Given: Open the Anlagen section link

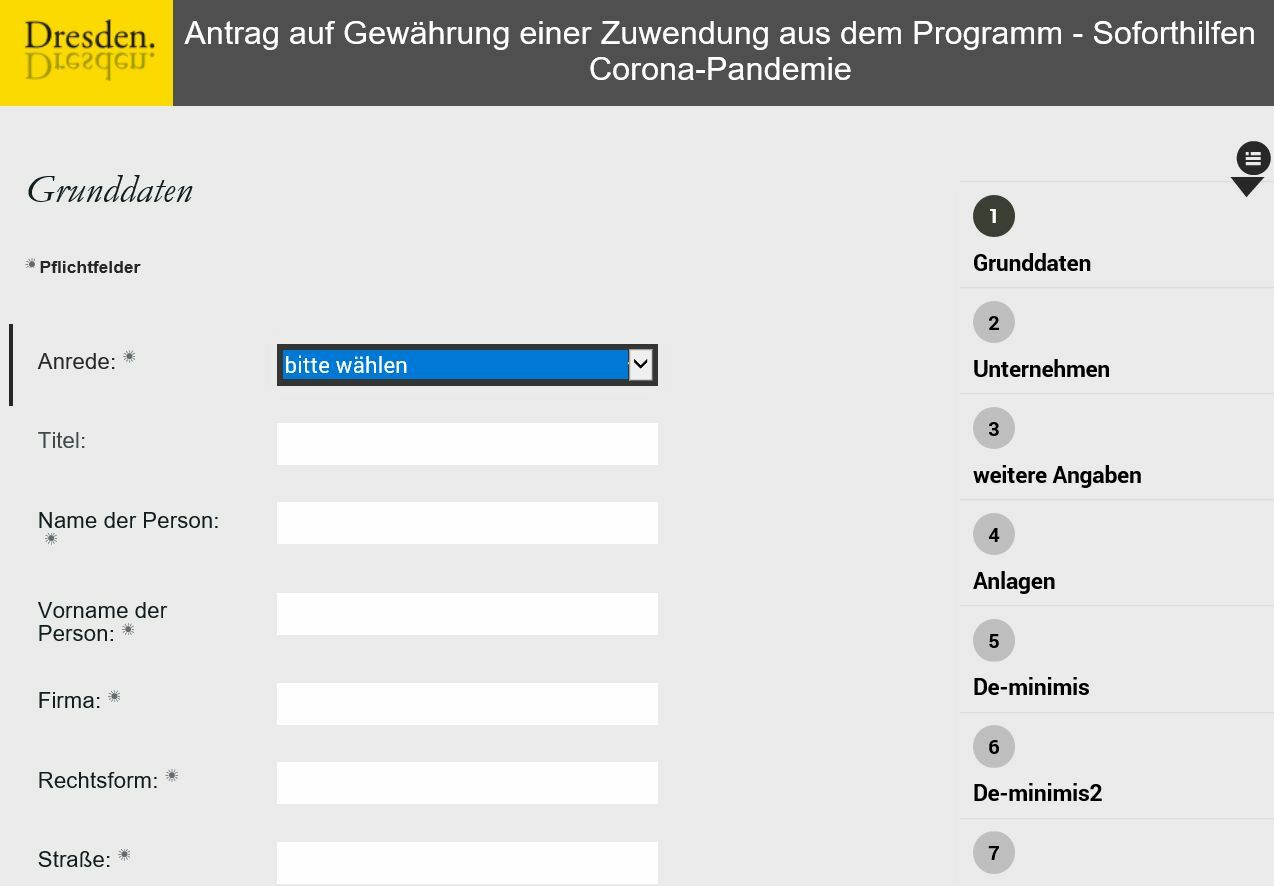Looking at the screenshot, I should click(x=1014, y=581).
